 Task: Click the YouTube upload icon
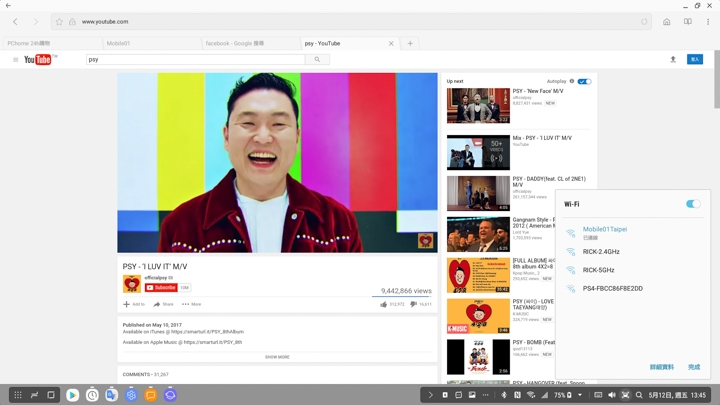673,59
